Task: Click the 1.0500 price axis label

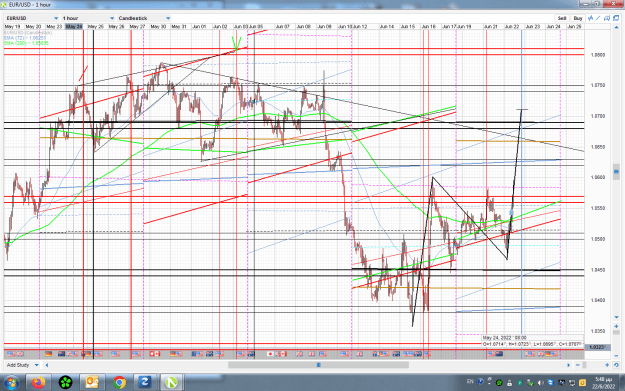Action: click(x=597, y=239)
